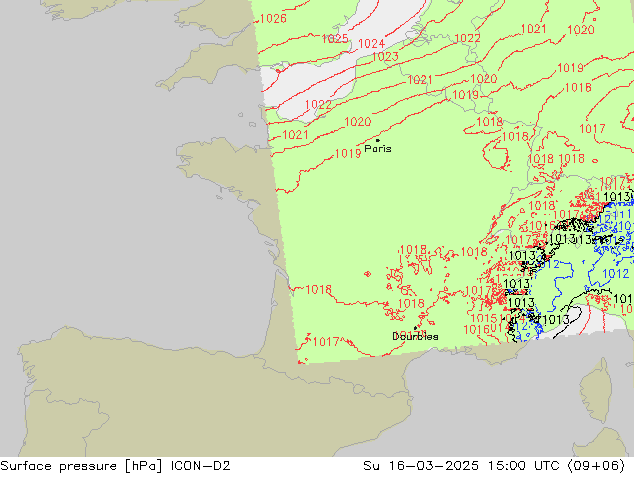The height and width of the screenshot is (490, 634).
Task: Click the Dourbies city label
Action: [x=415, y=336]
